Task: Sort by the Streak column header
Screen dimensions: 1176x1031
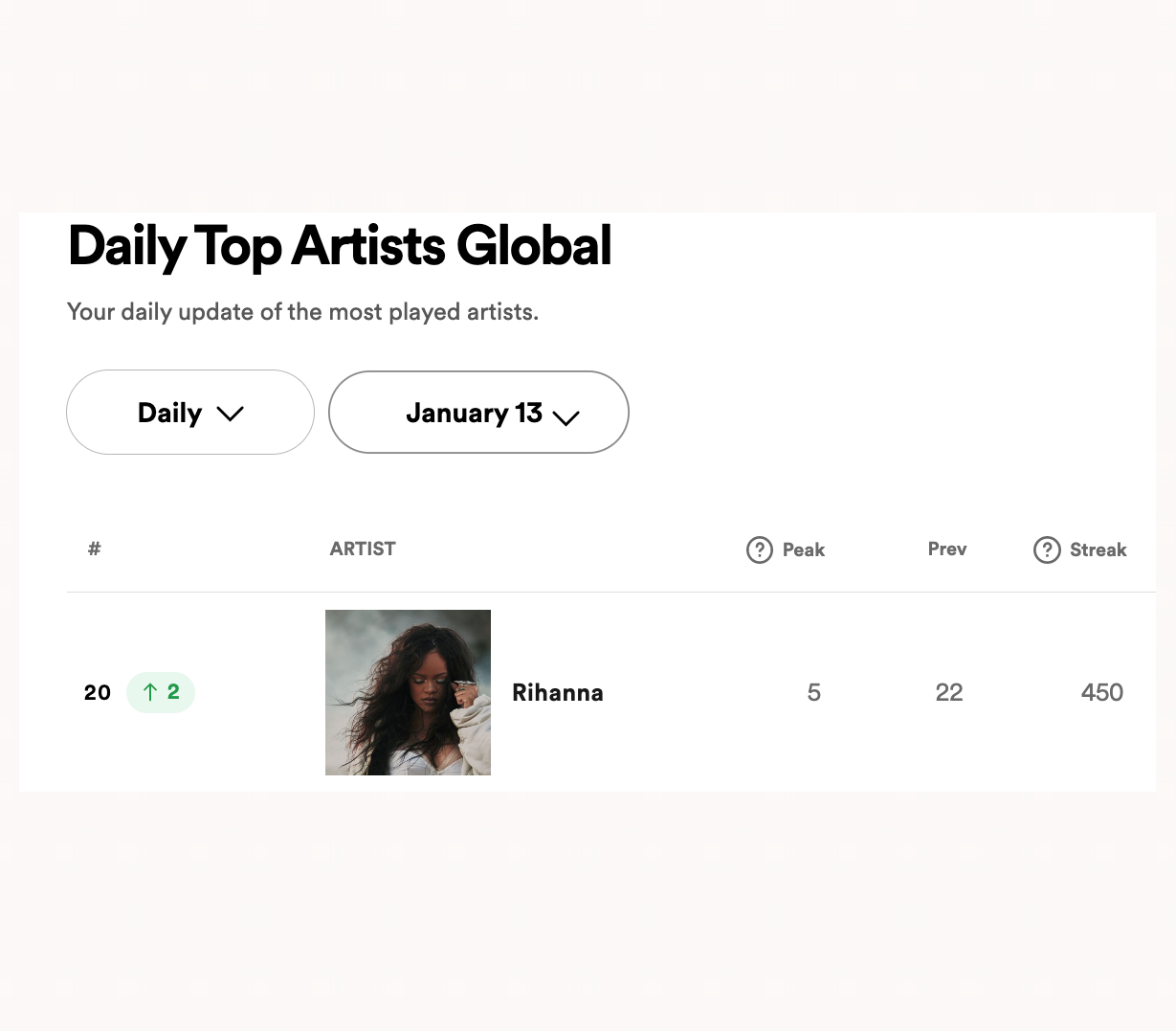Action: pos(1100,549)
